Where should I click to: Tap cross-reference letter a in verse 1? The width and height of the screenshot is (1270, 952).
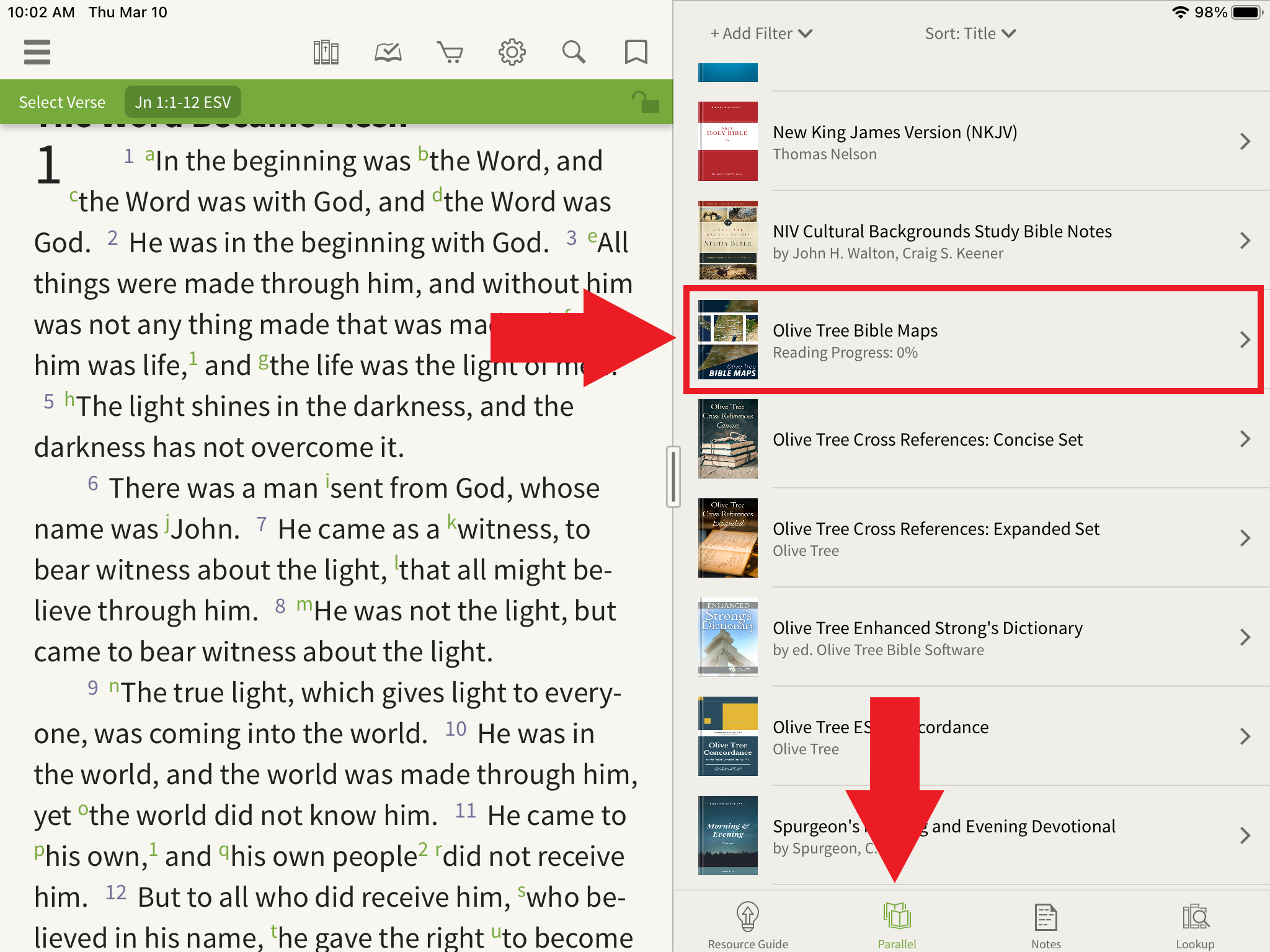coord(149,154)
